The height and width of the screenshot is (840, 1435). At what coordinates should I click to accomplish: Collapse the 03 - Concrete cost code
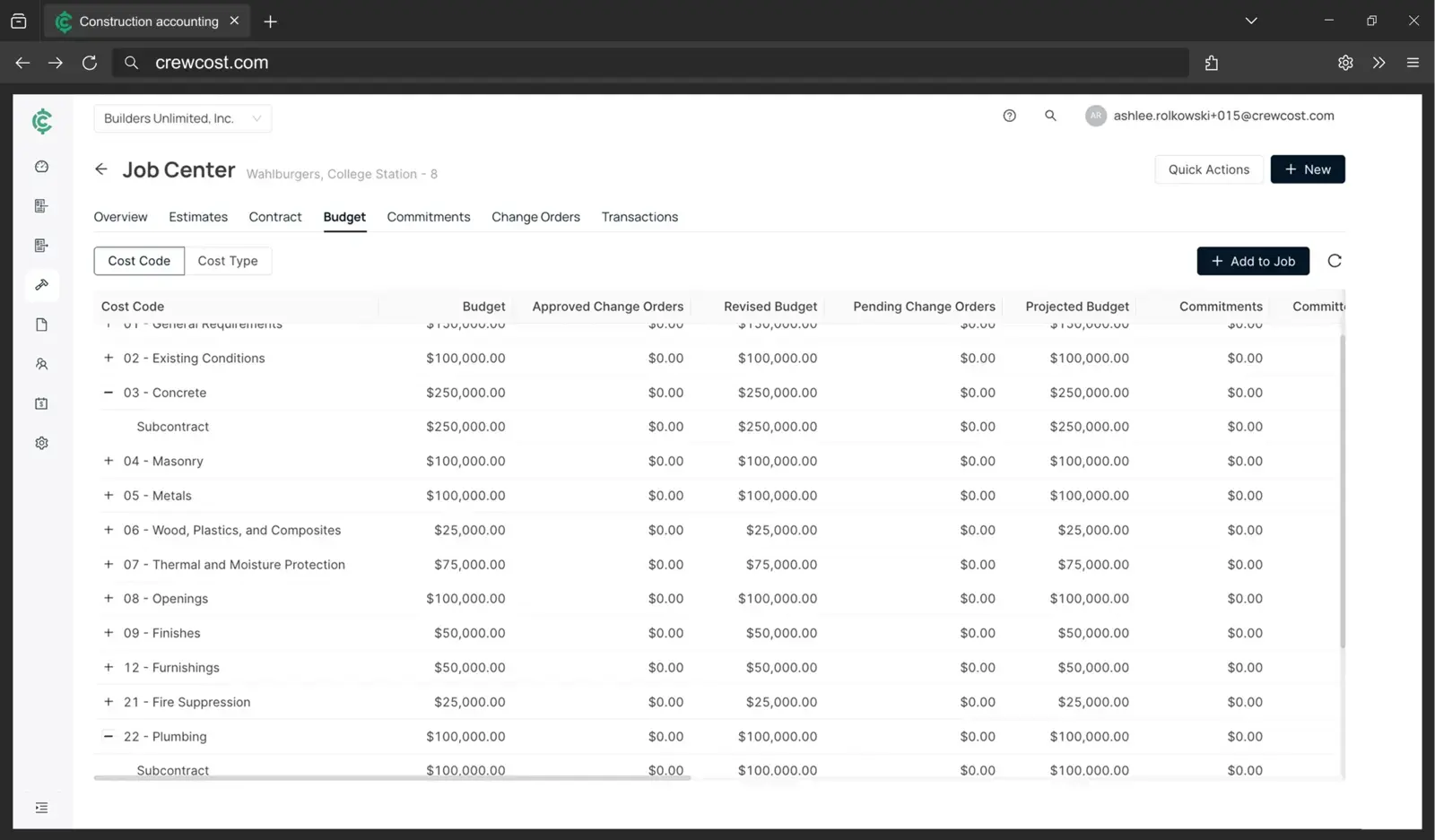[108, 393]
